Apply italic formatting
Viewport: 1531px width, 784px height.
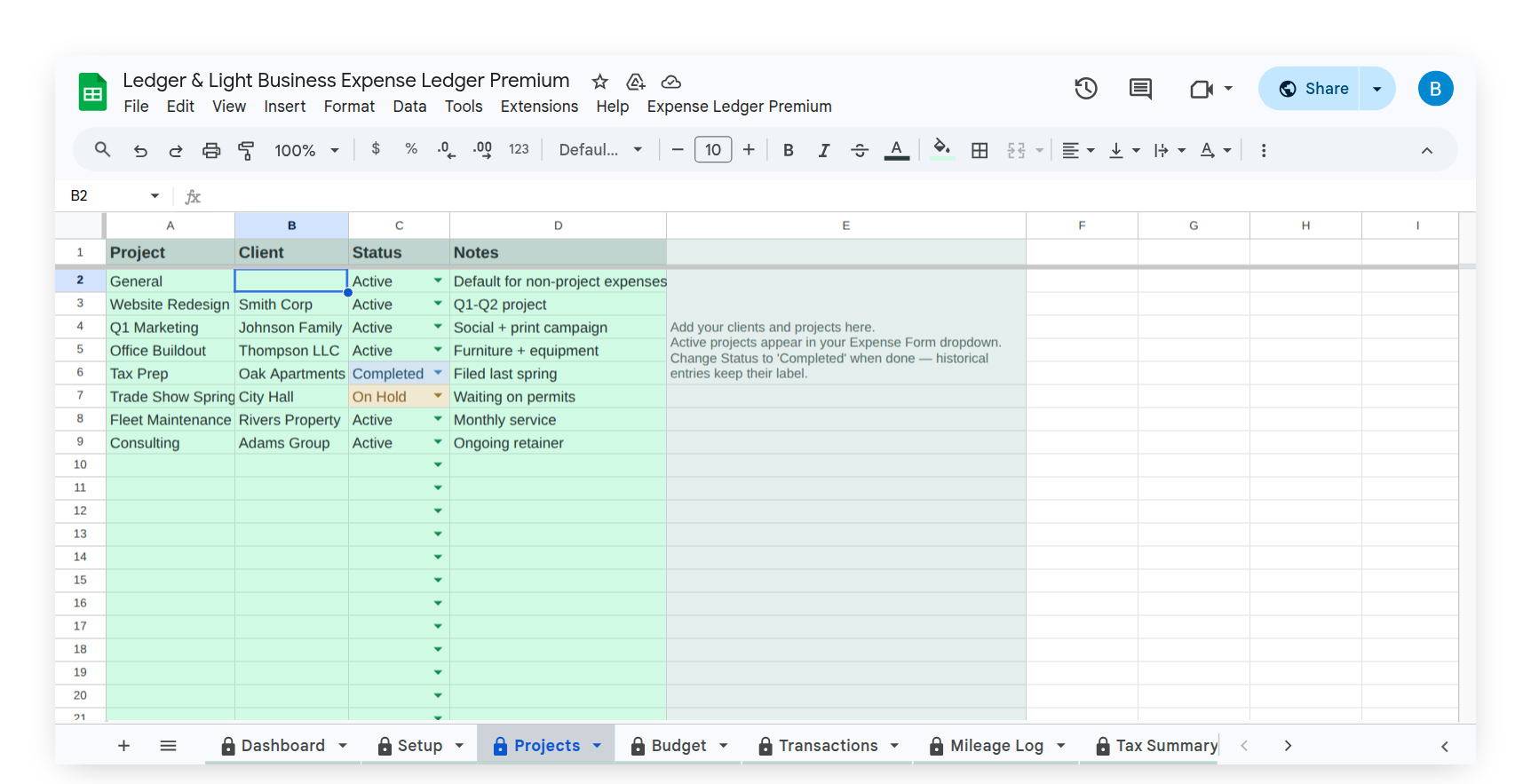824,150
